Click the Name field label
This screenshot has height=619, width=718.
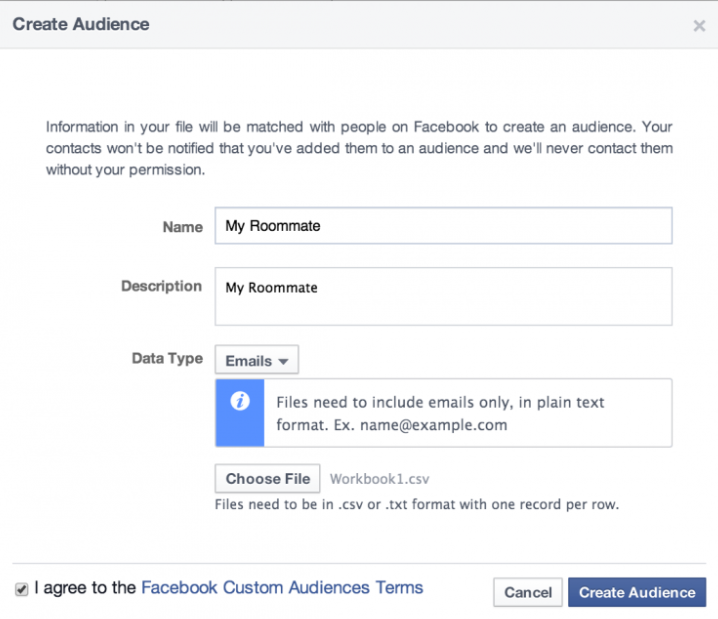pos(182,227)
